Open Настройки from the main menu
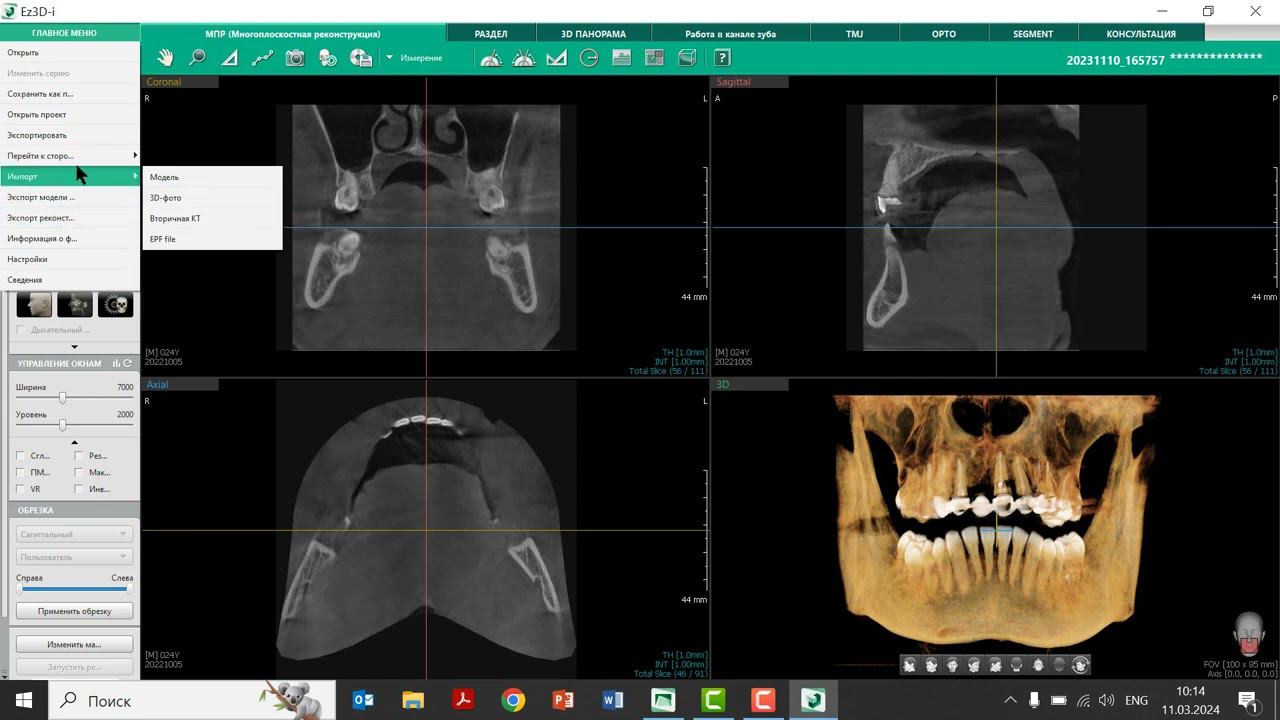1280x720 pixels. (70, 259)
